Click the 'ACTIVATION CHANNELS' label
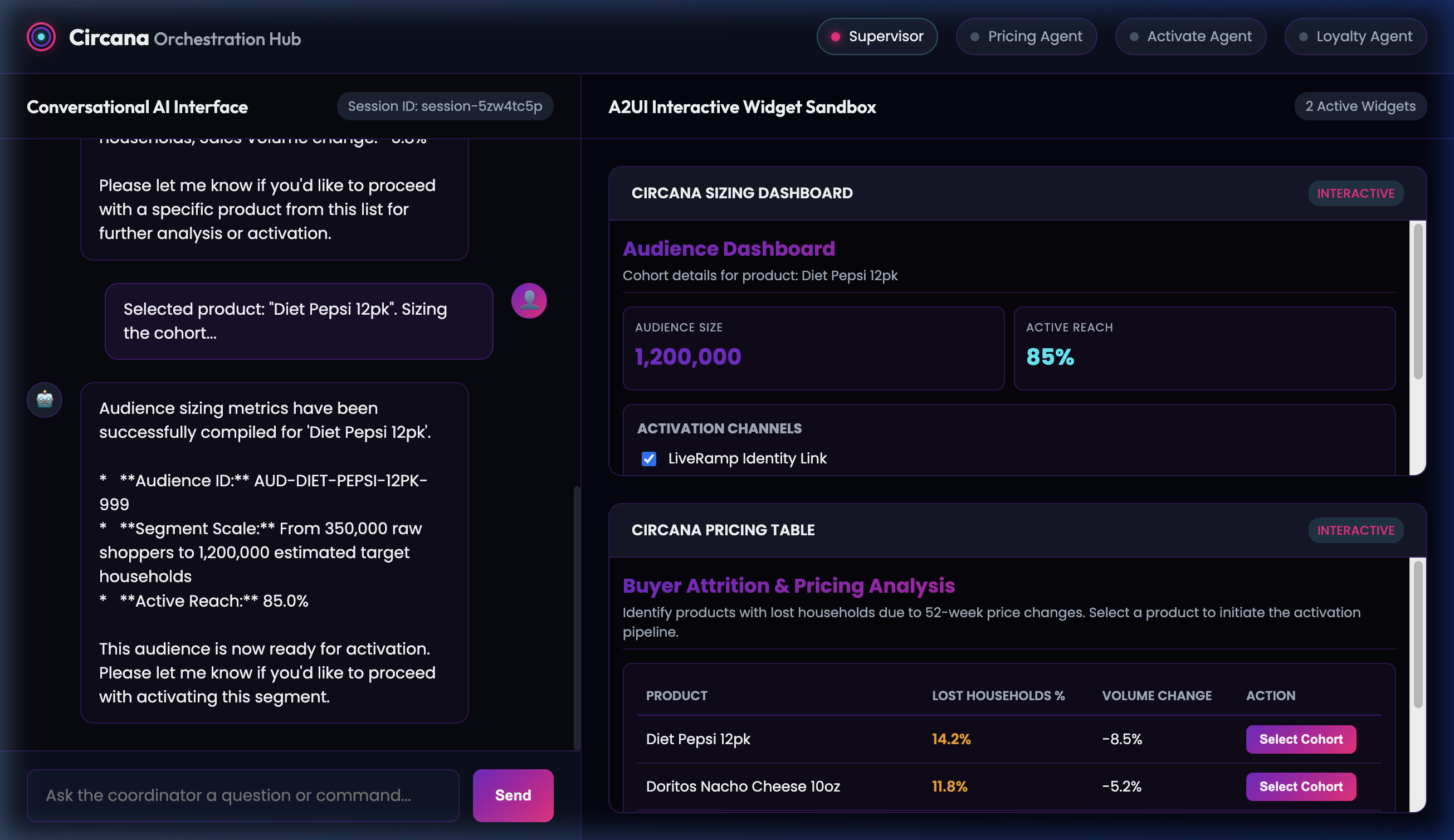This screenshot has height=840, width=1454. pos(719,428)
